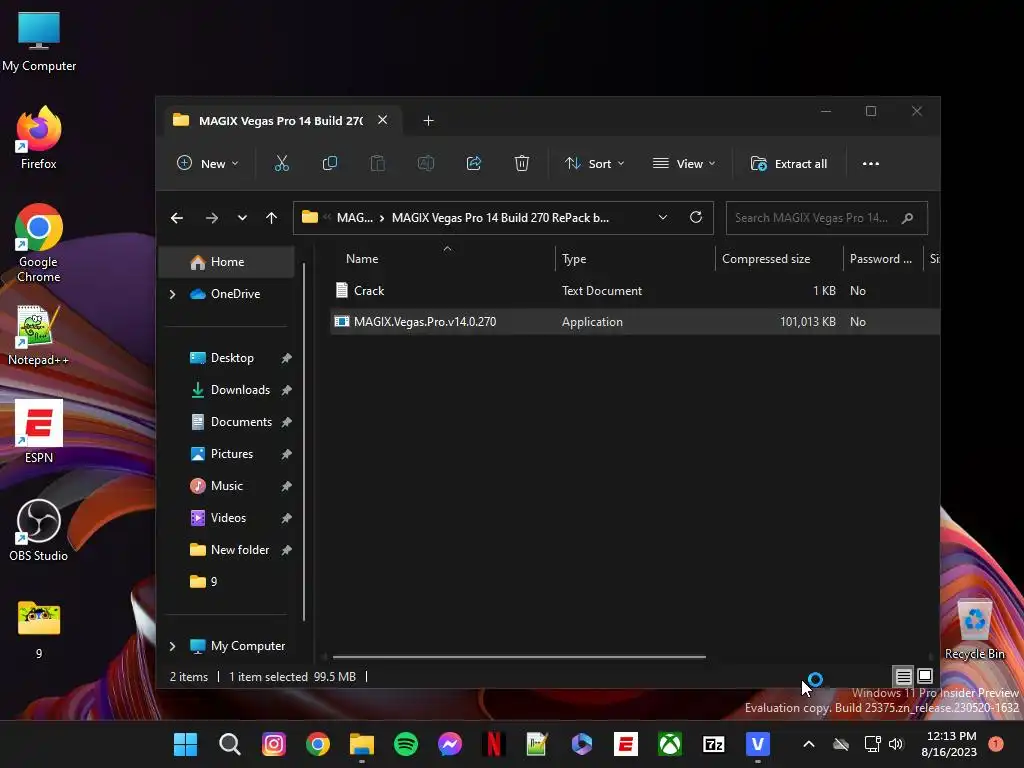This screenshot has width=1024, height=768.
Task: Open Music in navigation pane
Action: click(x=227, y=486)
